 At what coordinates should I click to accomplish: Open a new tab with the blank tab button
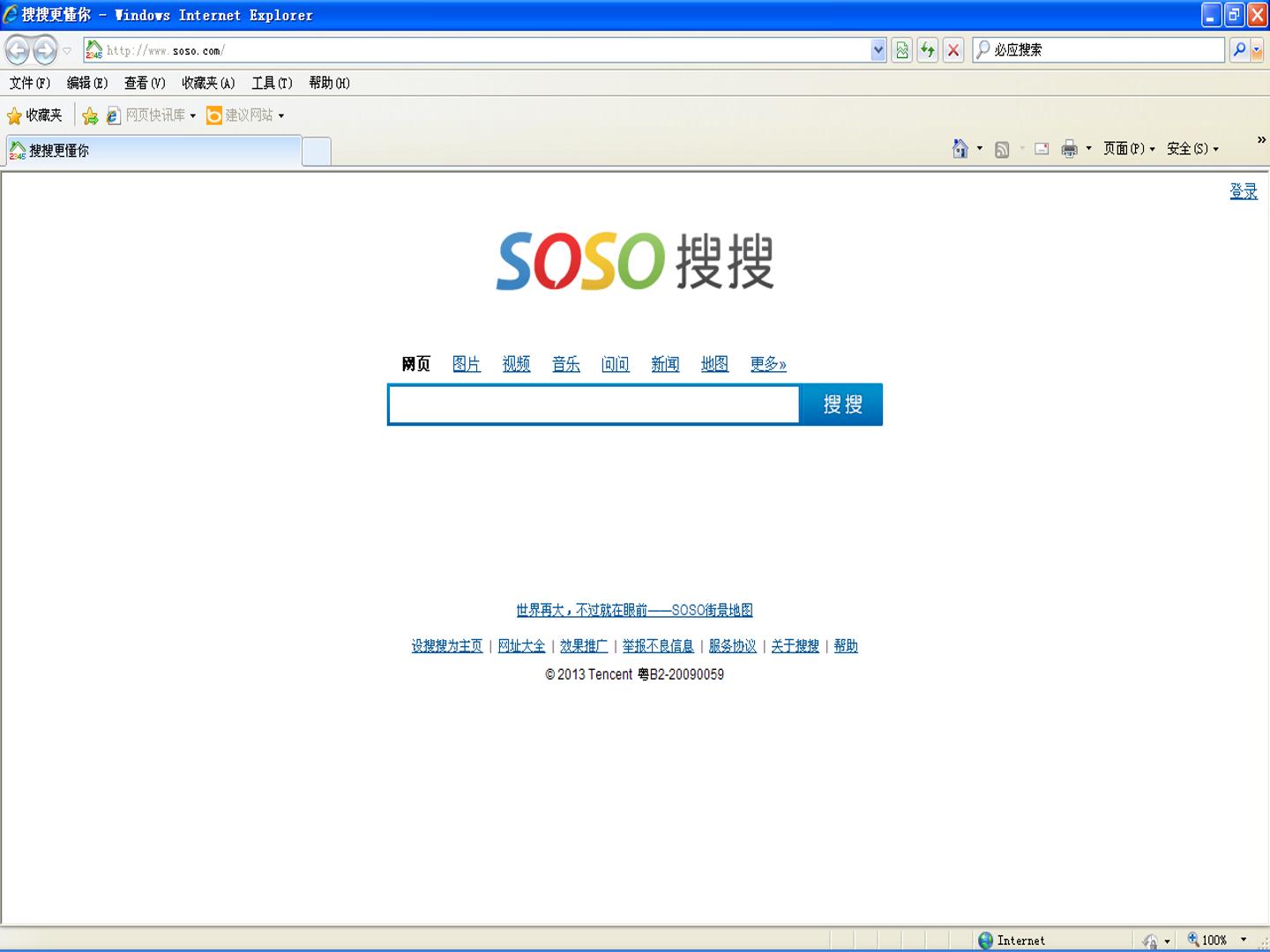pyautogui.click(x=317, y=152)
